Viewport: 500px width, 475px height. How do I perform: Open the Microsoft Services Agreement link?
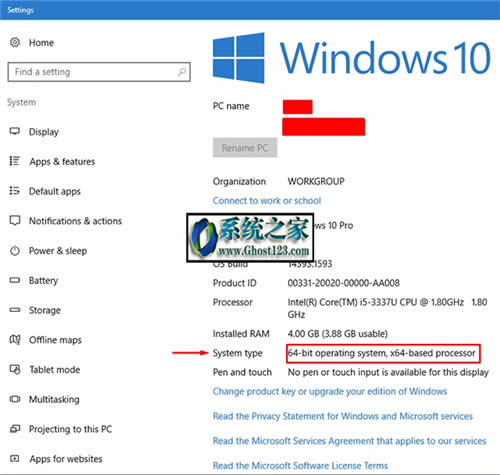[349, 441]
